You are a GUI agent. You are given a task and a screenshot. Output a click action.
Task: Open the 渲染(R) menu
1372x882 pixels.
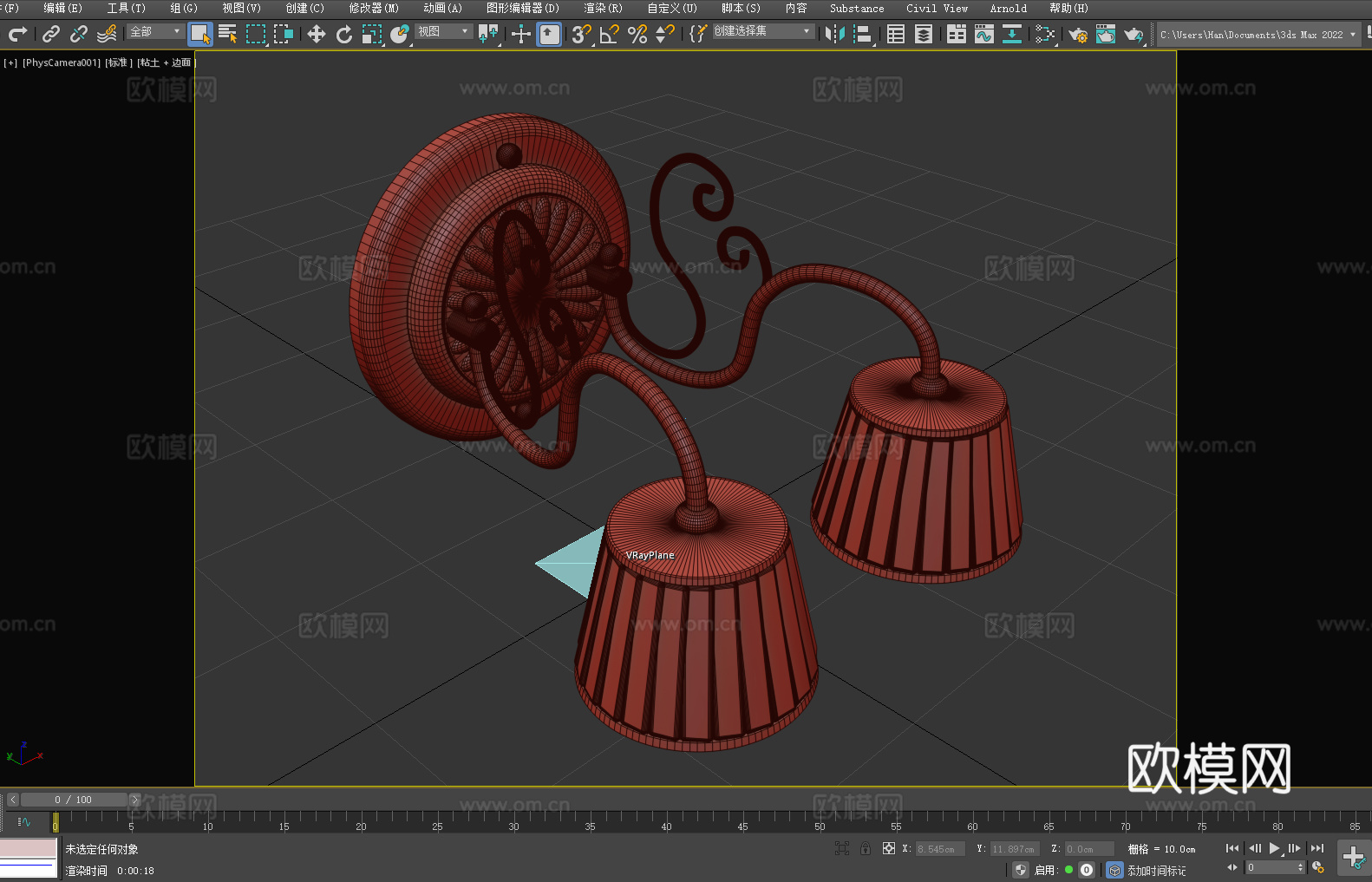point(603,8)
